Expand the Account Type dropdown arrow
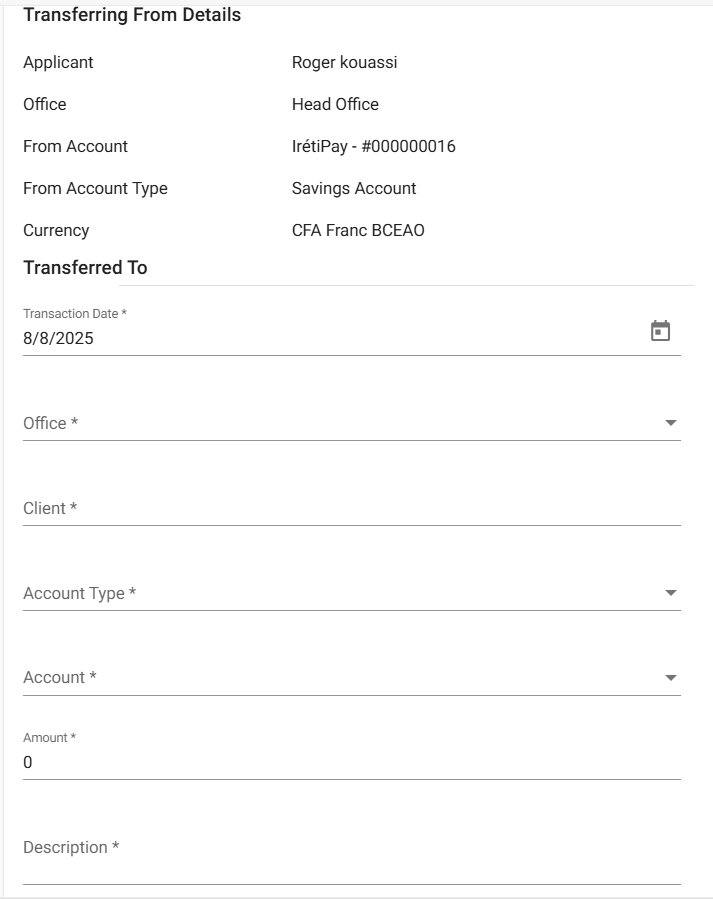 pos(670,594)
